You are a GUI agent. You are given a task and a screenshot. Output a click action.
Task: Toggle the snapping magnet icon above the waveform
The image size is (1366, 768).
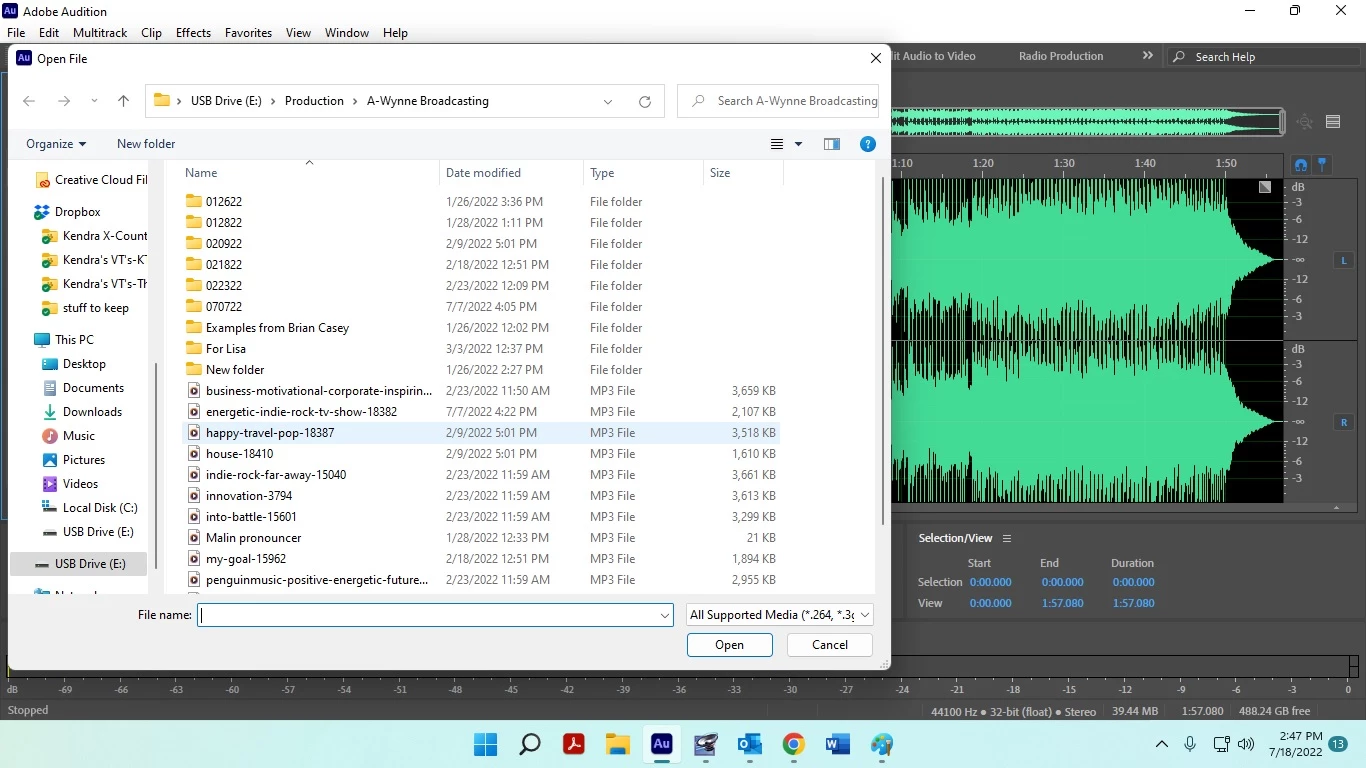pyautogui.click(x=1300, y=164)
